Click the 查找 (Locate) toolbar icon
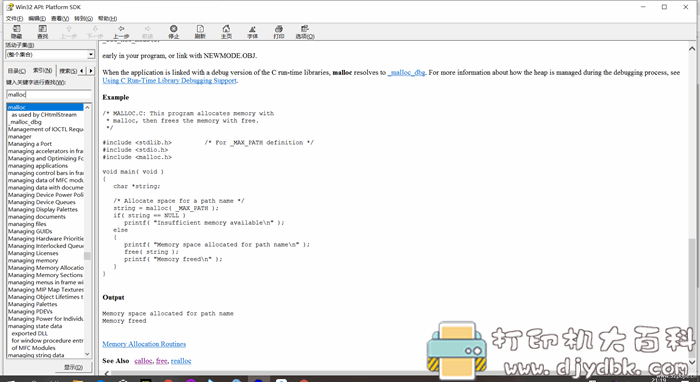The width and height of the screenshot is (700, 382). (x=42, y=32)
